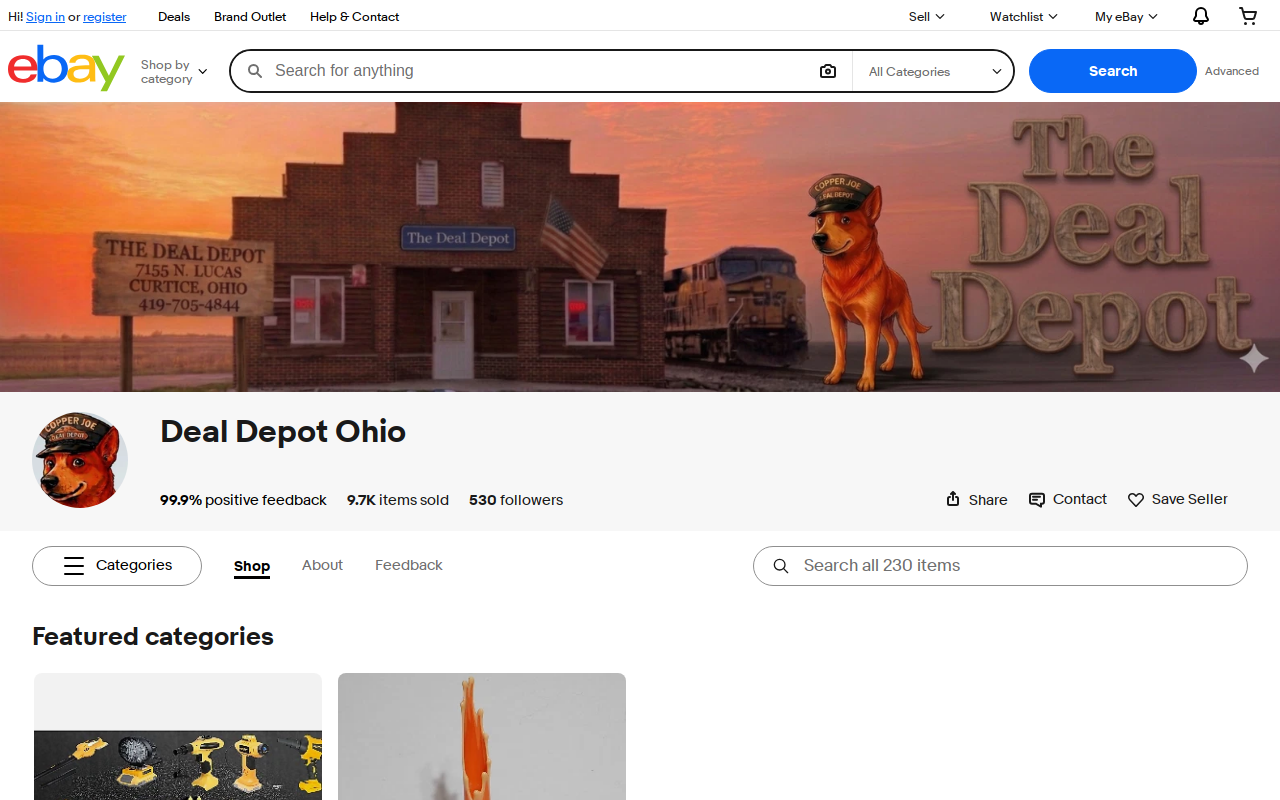Click the magnifier icon in main search bar

tap(255, 71)
